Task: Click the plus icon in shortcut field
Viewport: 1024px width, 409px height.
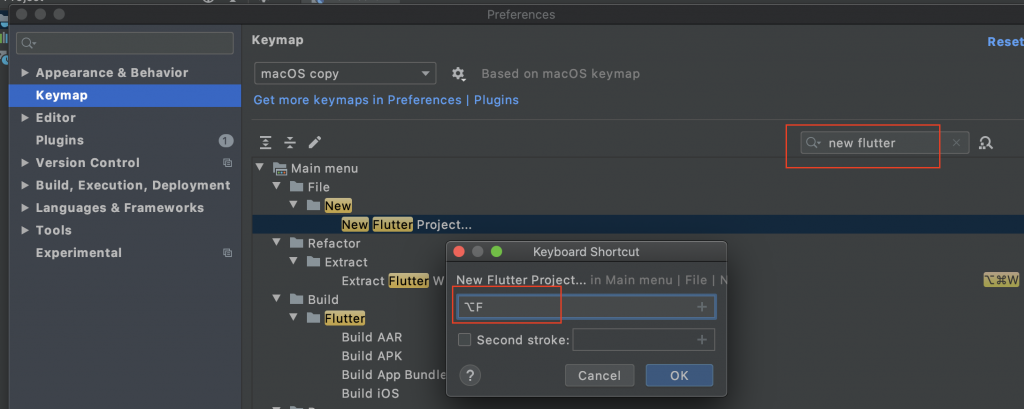Action: pos(701,307)
